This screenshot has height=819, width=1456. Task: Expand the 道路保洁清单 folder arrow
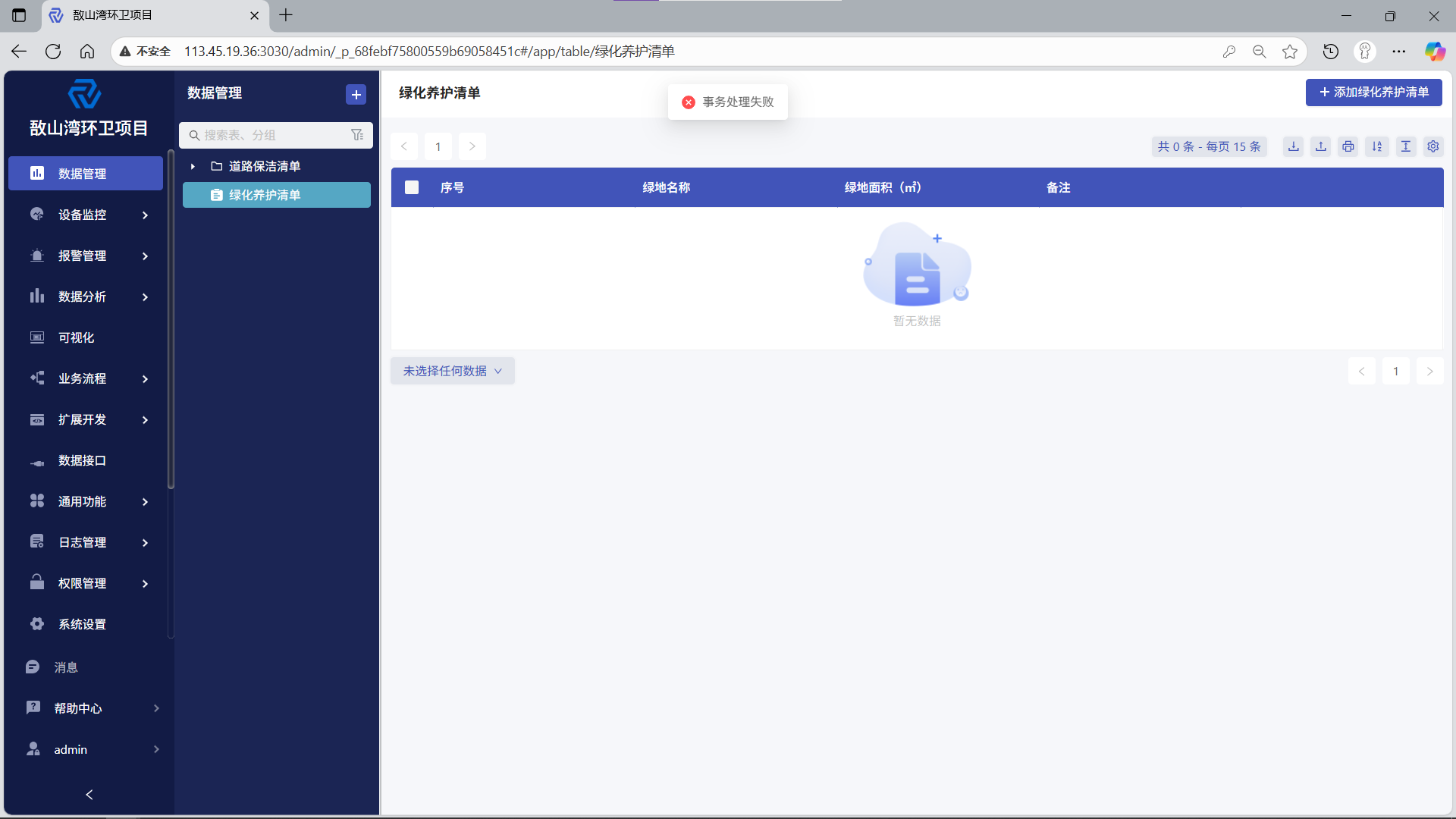193,166
